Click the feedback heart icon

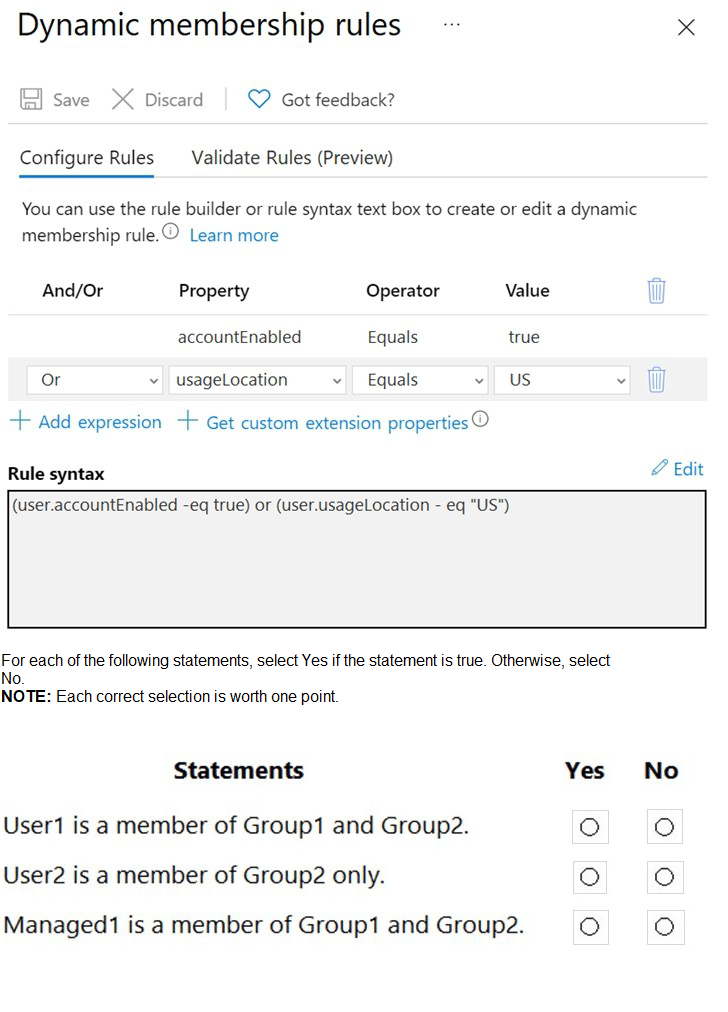tap(259, 99)
